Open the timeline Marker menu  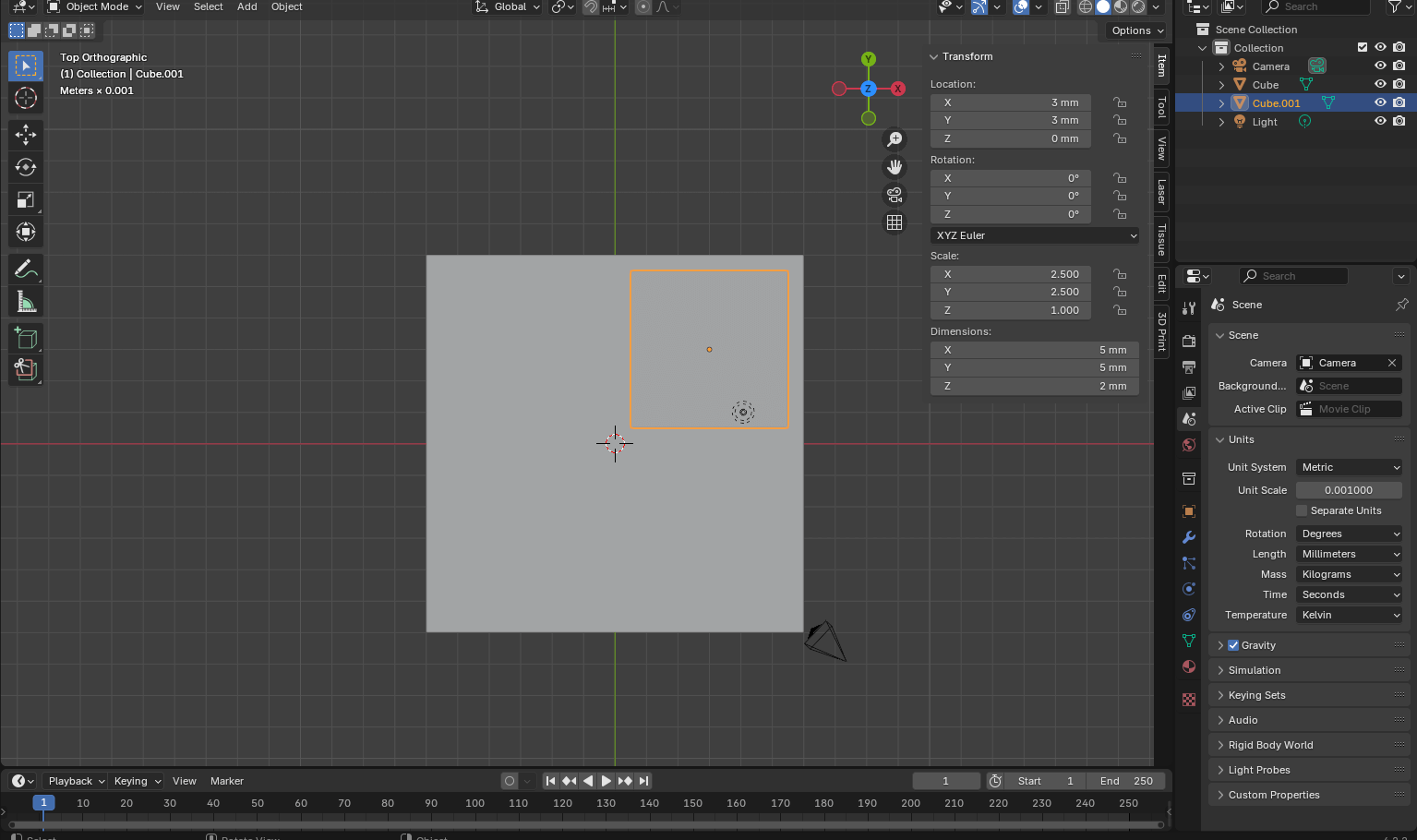227,781
